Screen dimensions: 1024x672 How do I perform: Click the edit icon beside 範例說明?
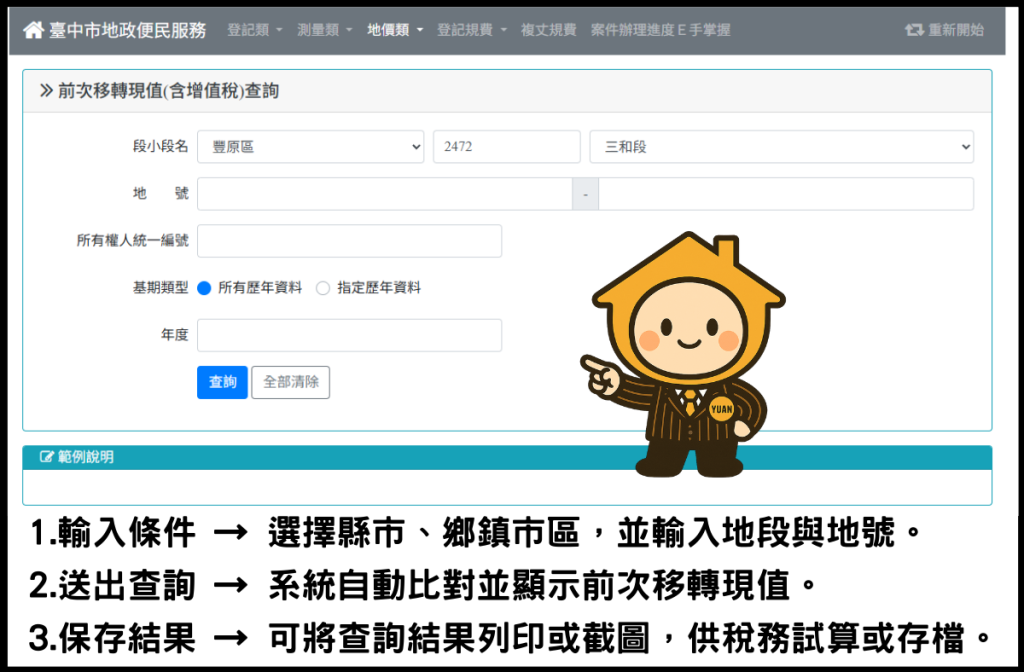(46, 457)
